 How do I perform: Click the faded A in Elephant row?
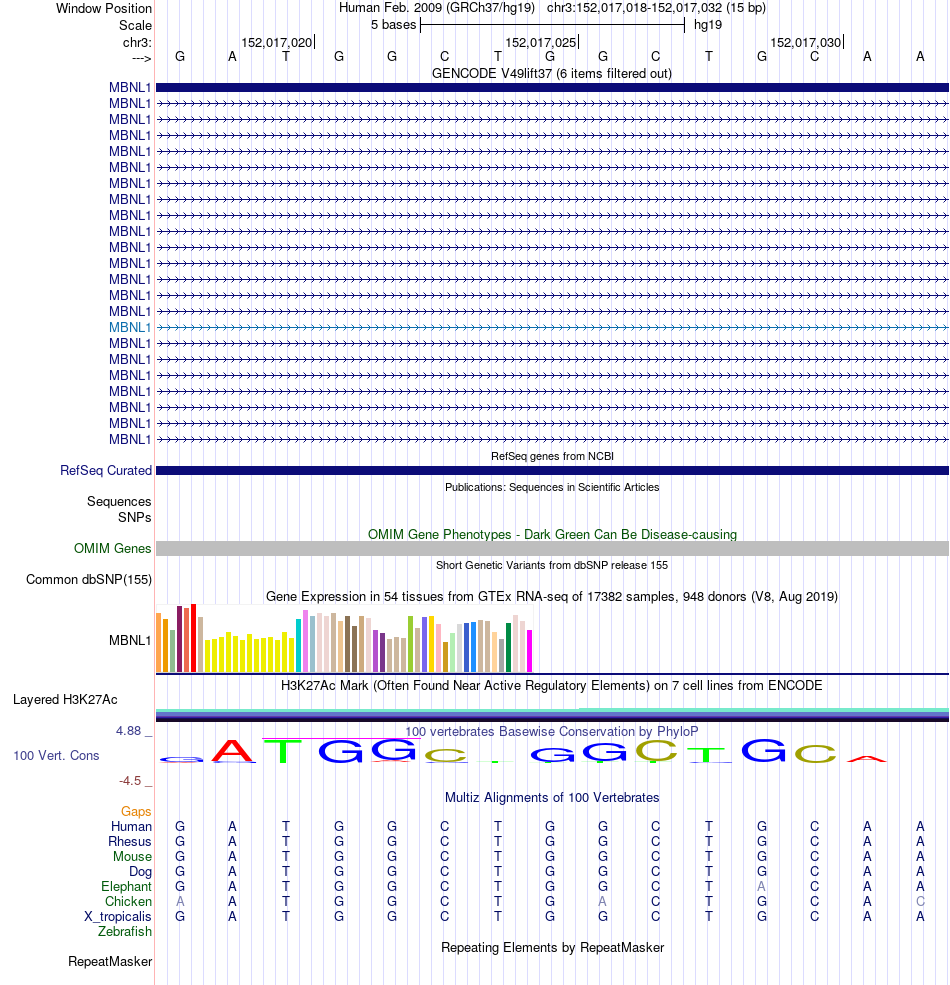pyautogui.click(x=762, y=886)
